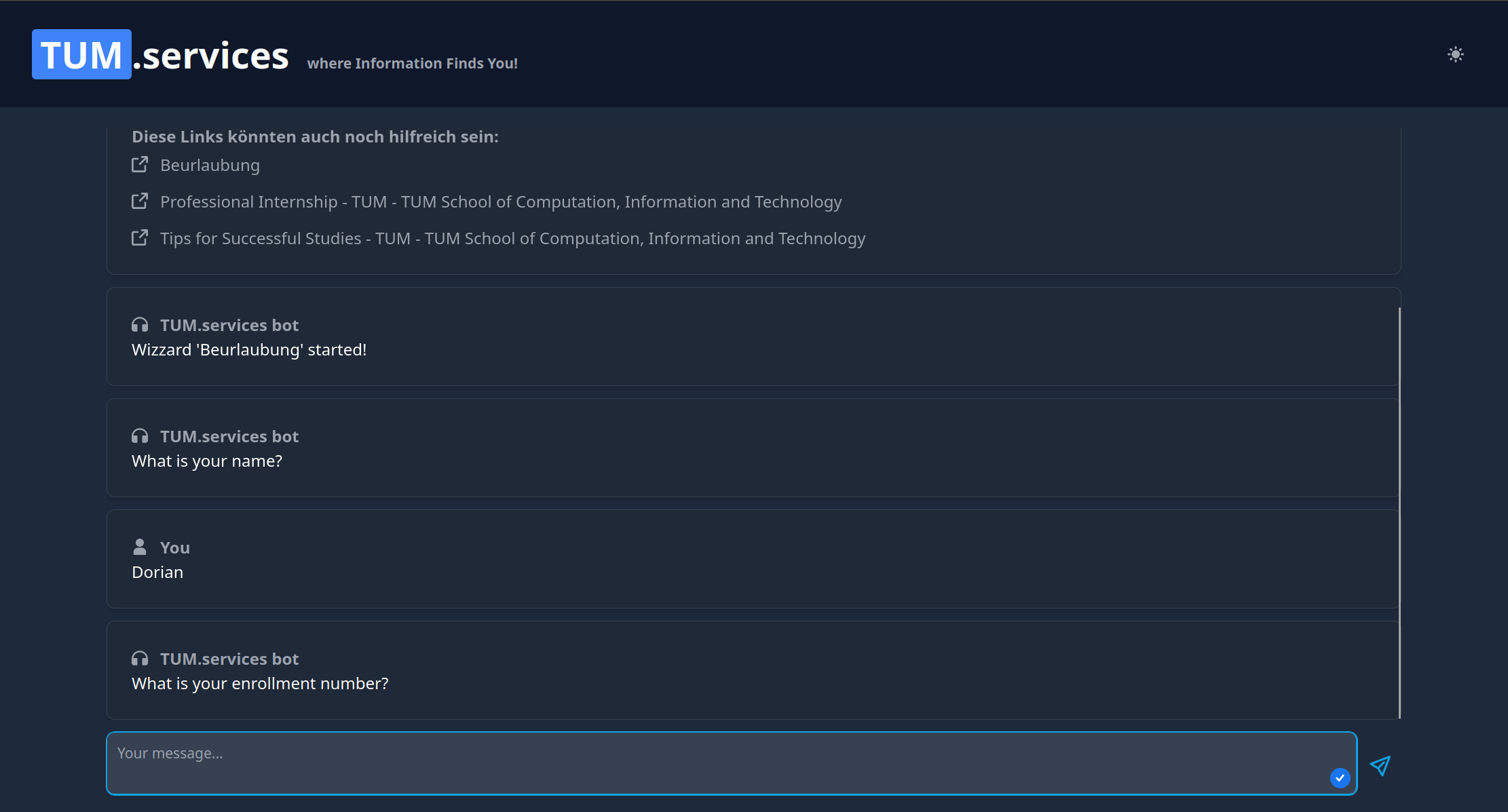
Task: Click 'What is your enrollment number?' message
Action: [x=260, y=684]
